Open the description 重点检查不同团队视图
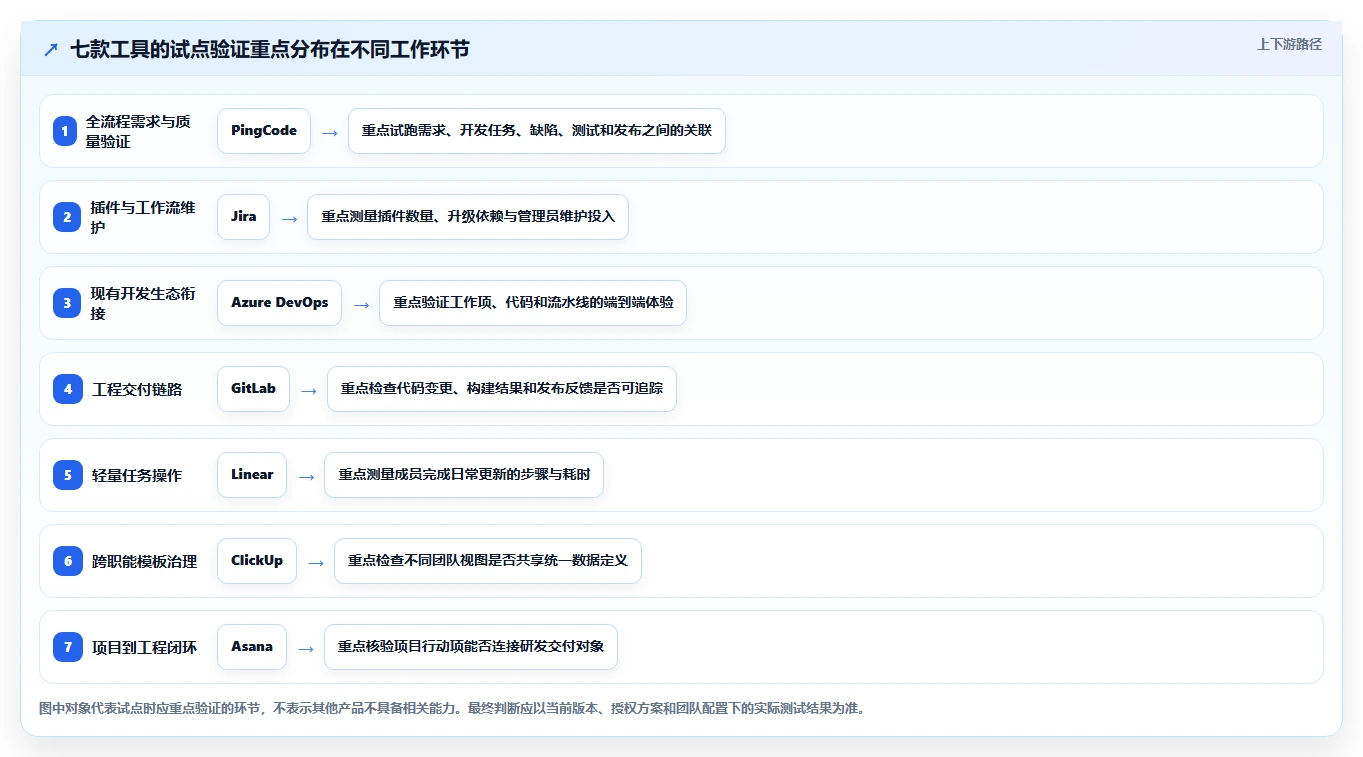 pyautogui.click(x=488, y=561)
